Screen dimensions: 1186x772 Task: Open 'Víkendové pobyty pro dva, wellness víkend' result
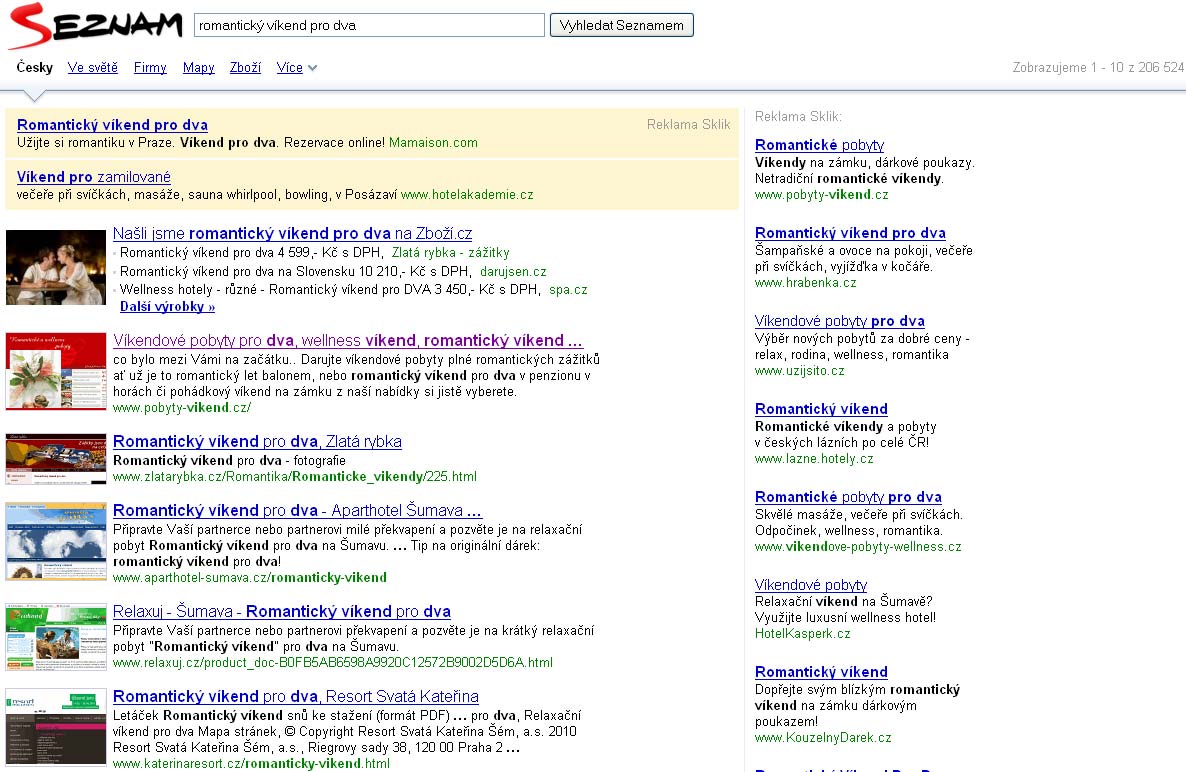[348, 340]
